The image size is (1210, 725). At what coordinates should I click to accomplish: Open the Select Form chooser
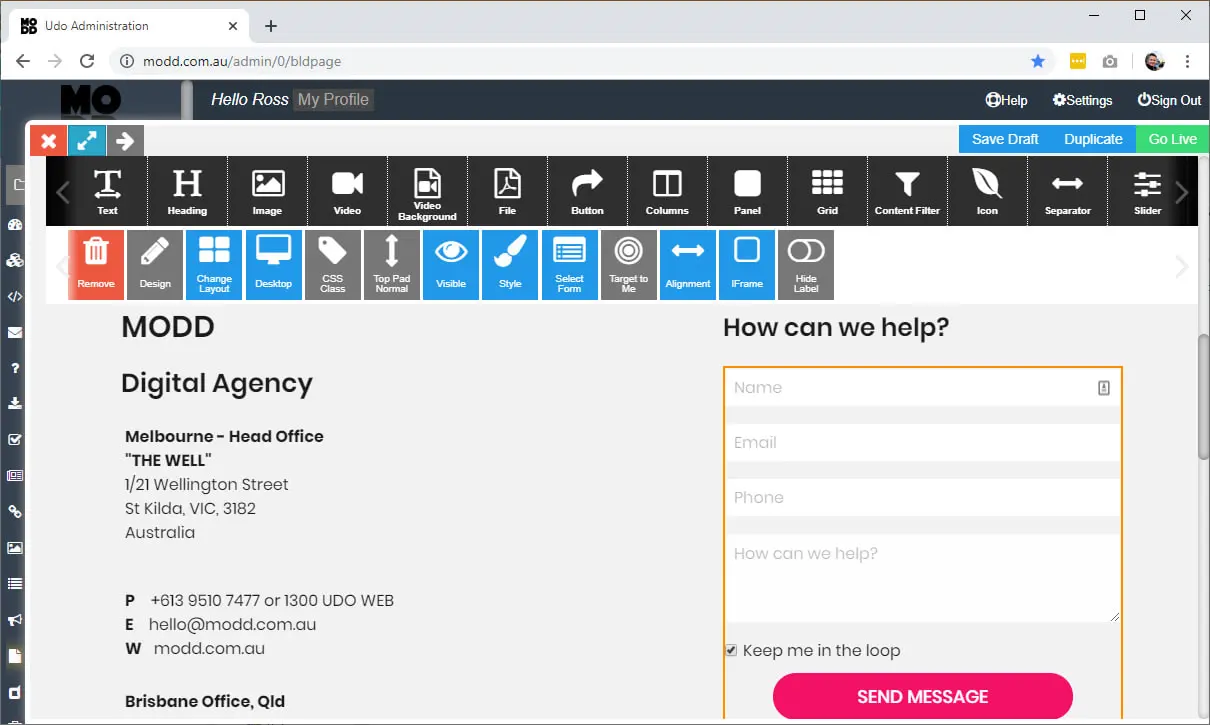tap(569, 264)
